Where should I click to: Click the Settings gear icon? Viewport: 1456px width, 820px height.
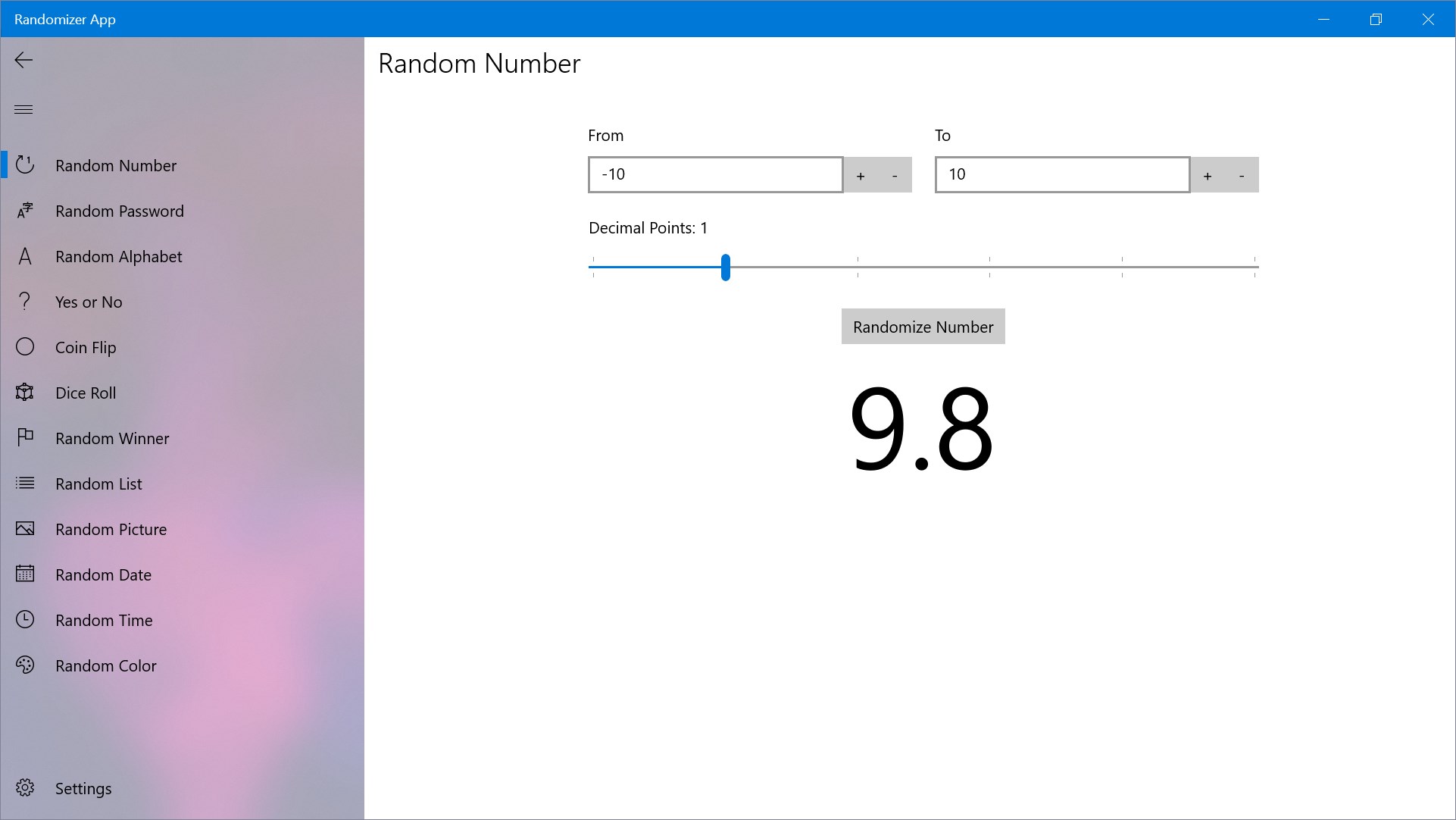(25, 788)
